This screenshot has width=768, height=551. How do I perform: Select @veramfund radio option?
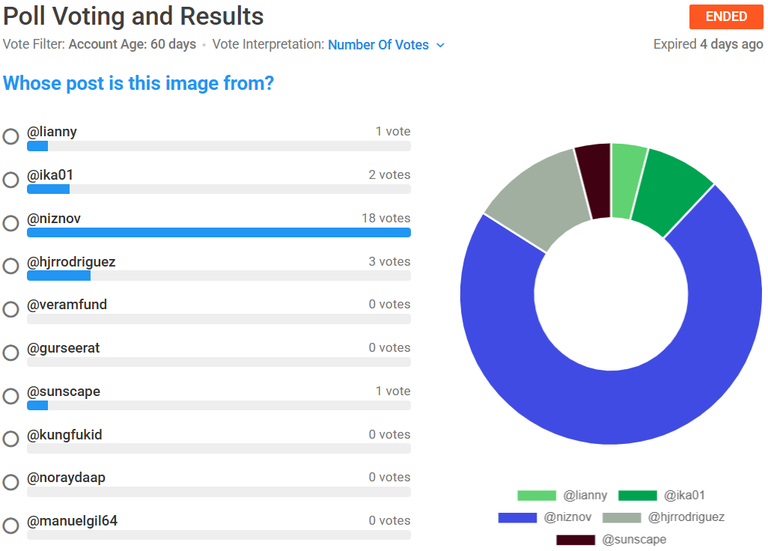(x=11, y=309)
